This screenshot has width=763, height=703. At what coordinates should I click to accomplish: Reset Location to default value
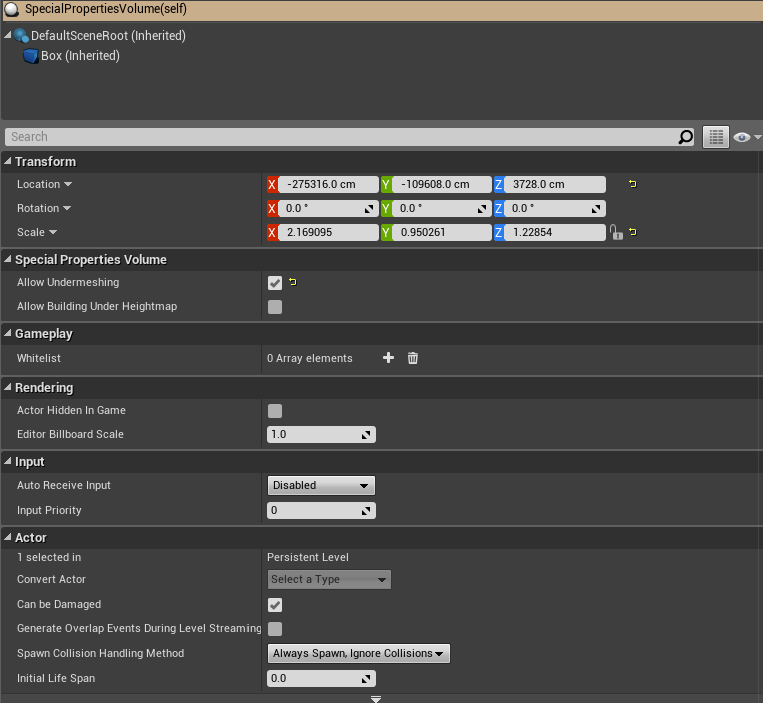pyautogui.click(x=632, y=184)
